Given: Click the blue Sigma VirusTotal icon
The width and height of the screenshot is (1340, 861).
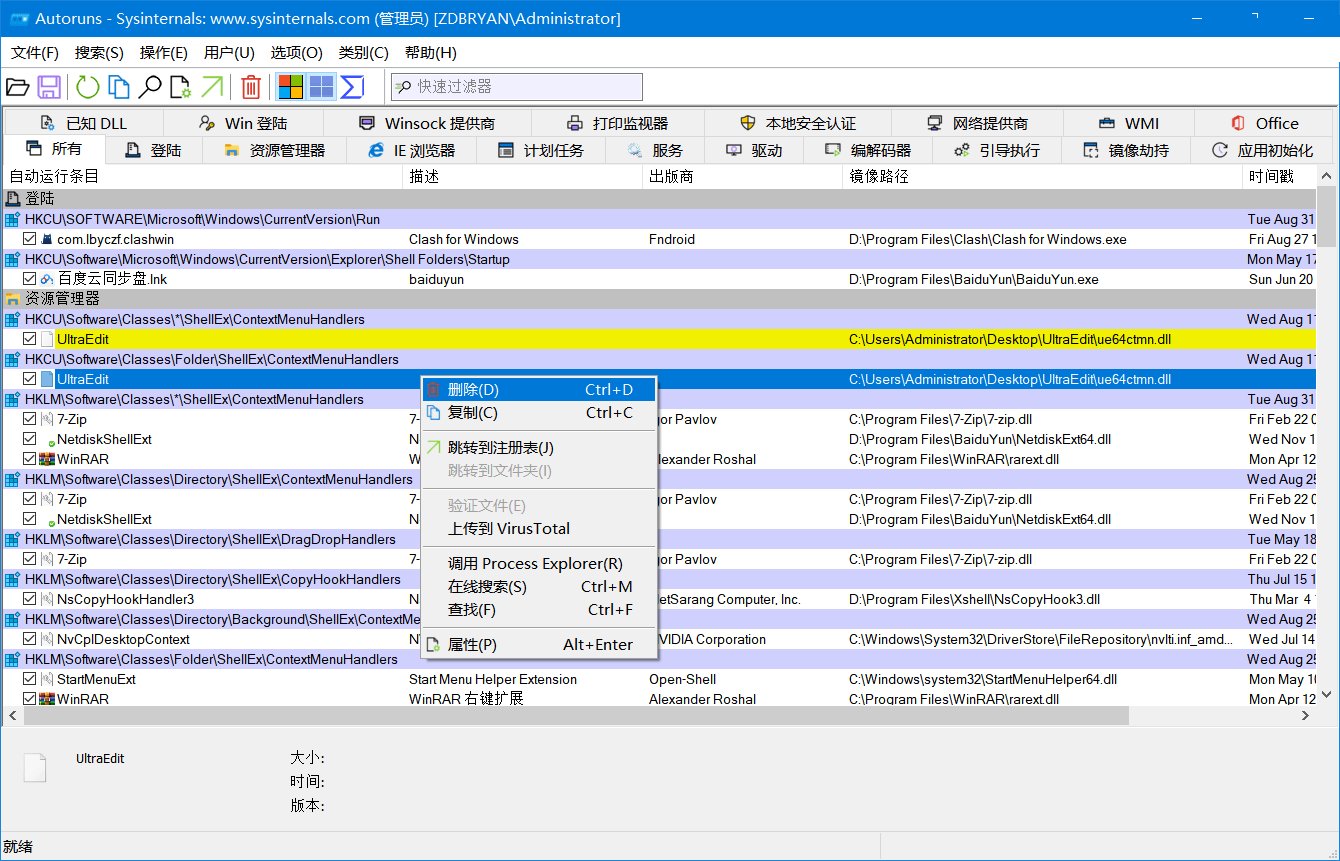Looking at the screenshot, I should (x=352, y=87).
